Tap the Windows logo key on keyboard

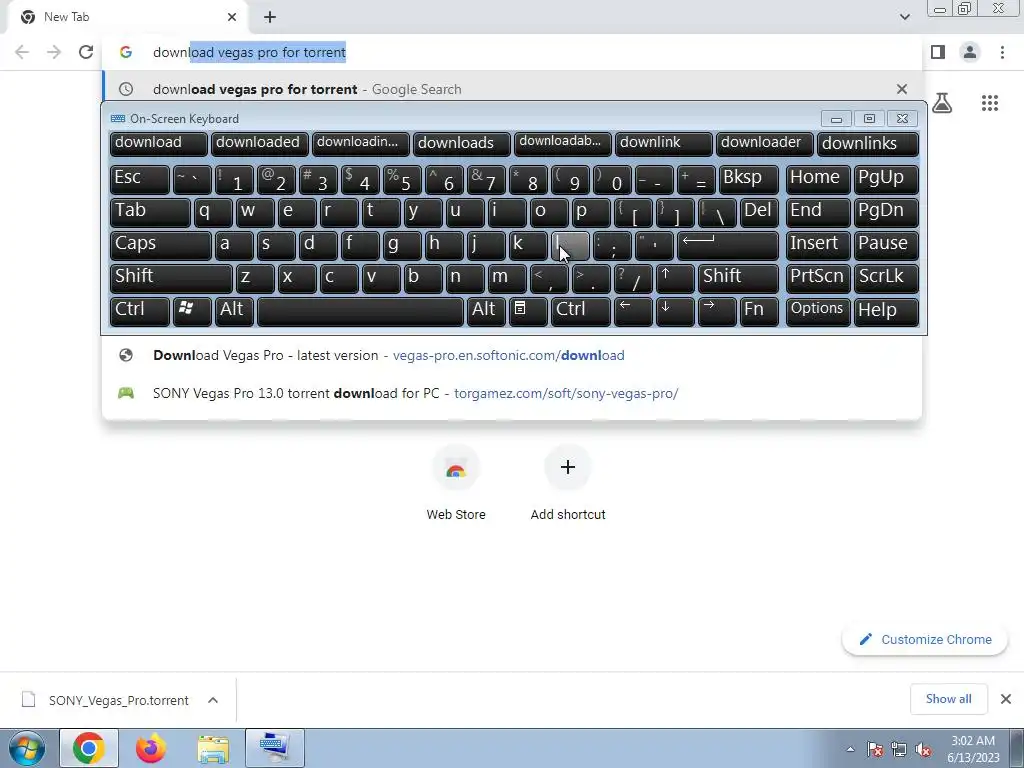point(192,312)
